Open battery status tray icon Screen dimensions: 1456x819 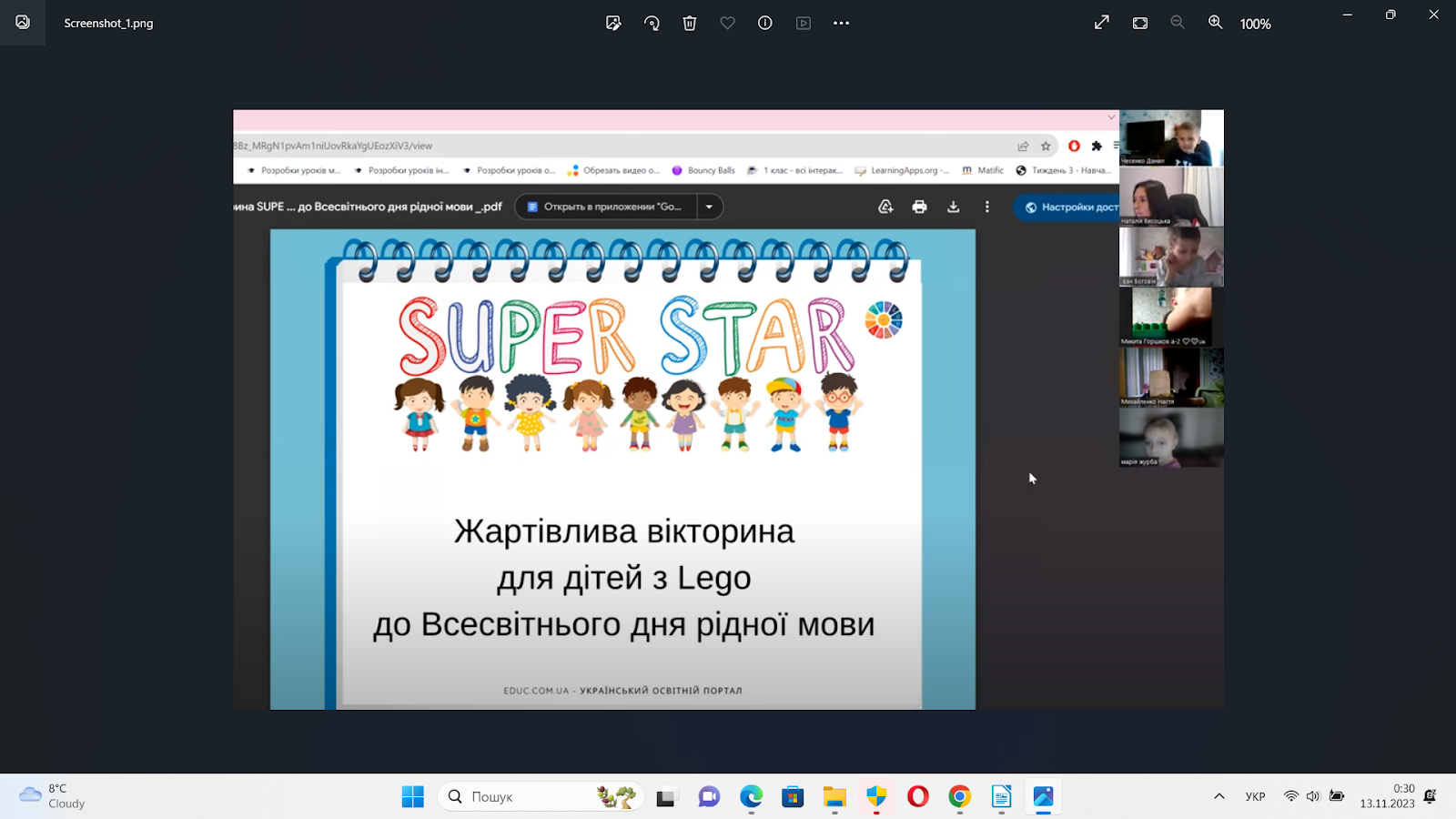[x=1337, y=796]
